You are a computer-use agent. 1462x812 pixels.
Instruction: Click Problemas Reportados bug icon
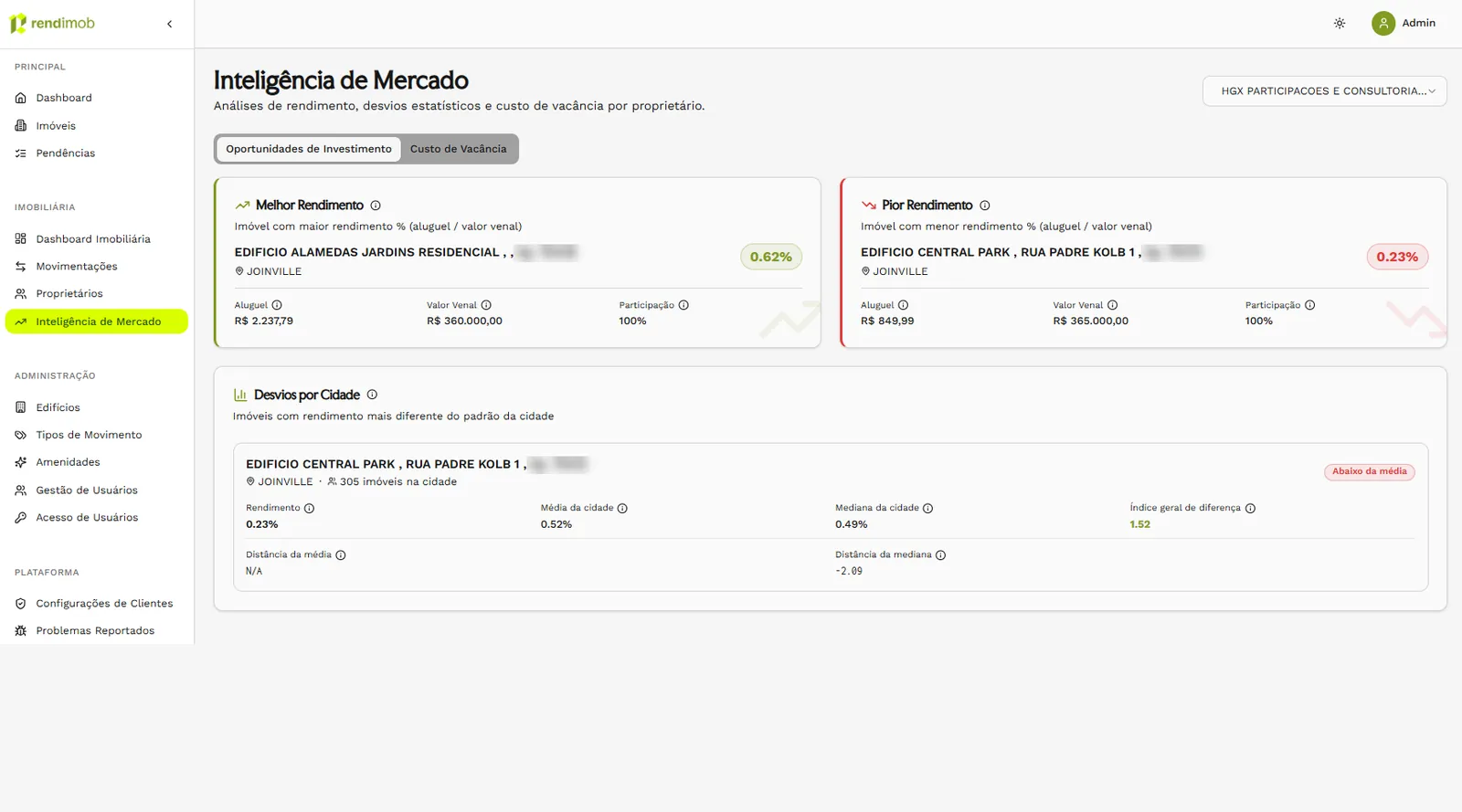[x=20, y=631]
